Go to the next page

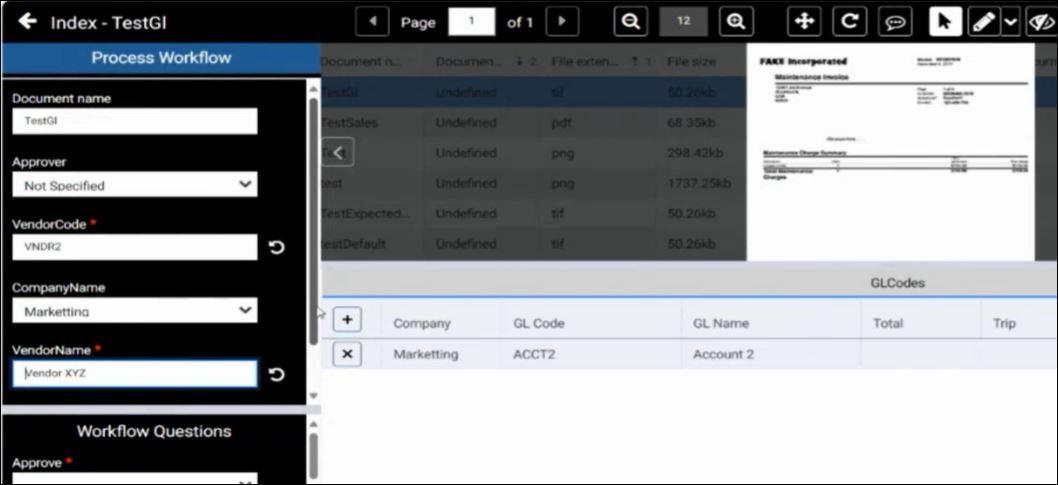(563, 21)
